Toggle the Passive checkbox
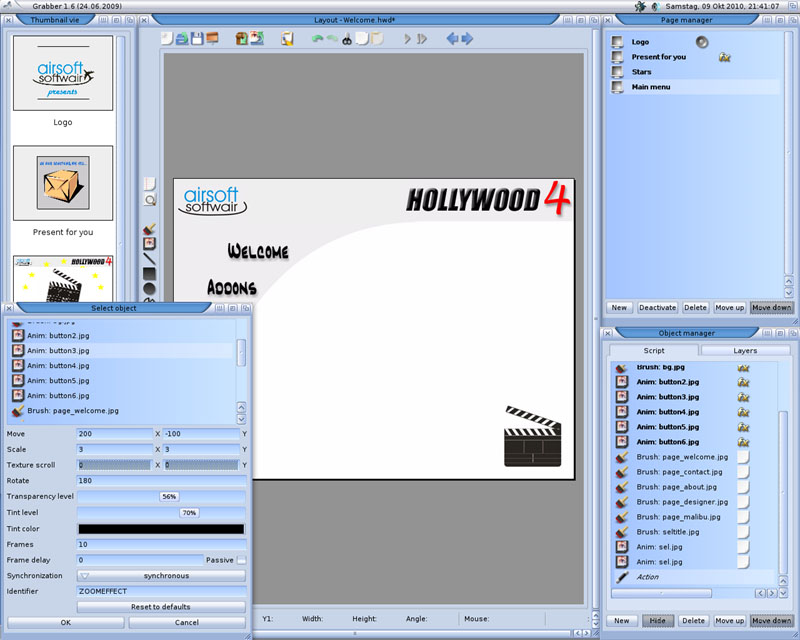 point(242,560)
